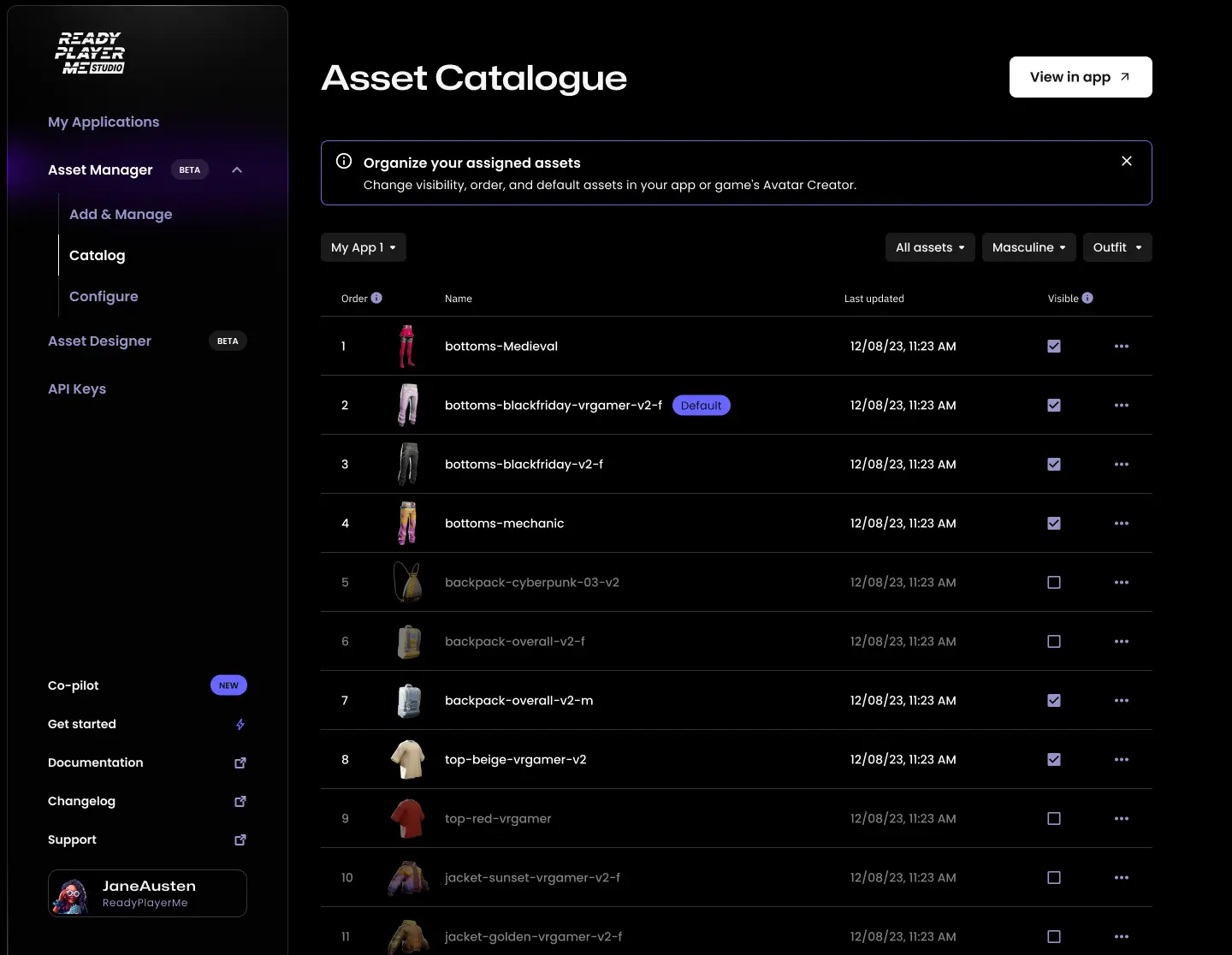Uncheck visibility for bottoms-blackfriday-v2-f
Image resolution: width=1232 pixels, height=955 pixels.
tap(1054, 465)
